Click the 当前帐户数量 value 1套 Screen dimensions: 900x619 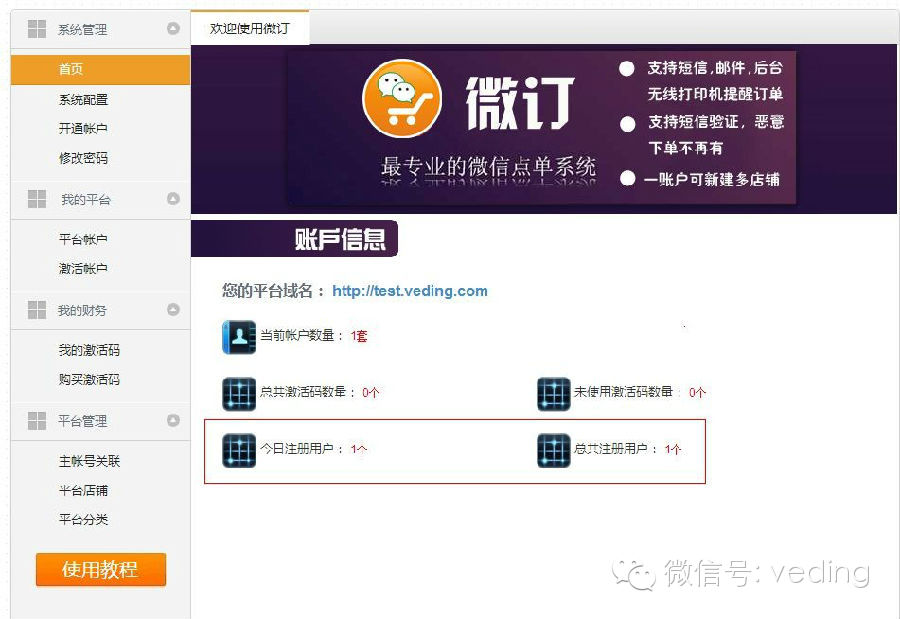pyautogui.click(x=359, y=336)
